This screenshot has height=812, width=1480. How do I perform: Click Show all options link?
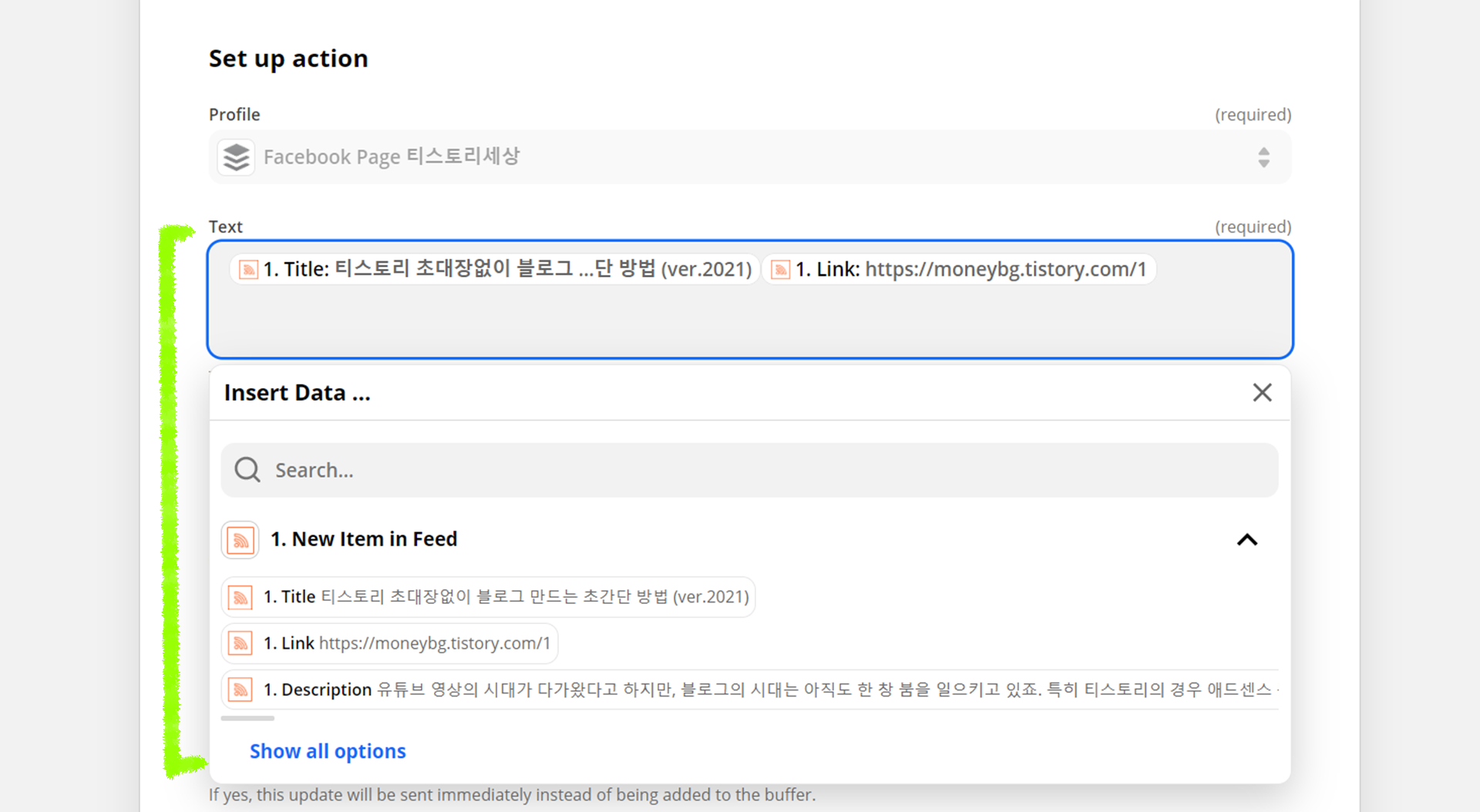pos(328,751)
